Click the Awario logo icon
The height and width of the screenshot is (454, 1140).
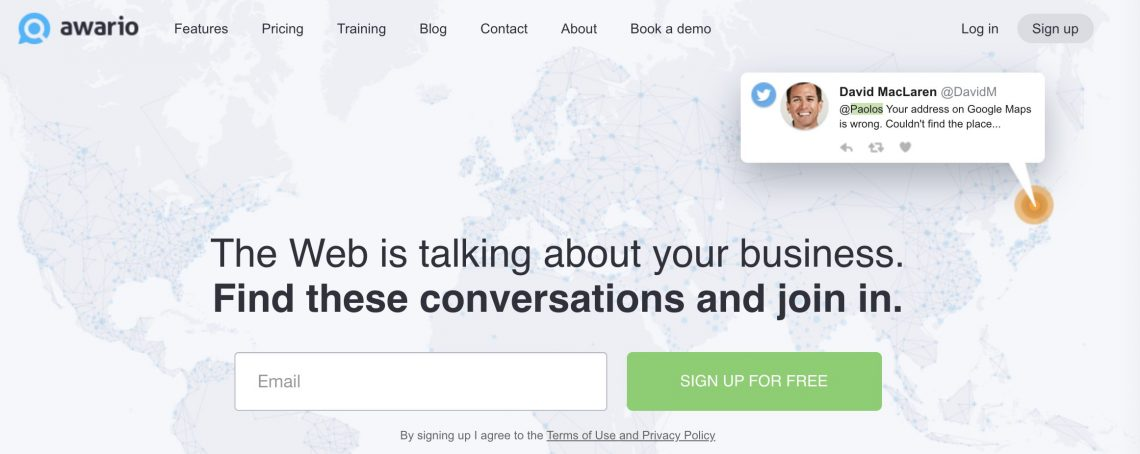point(33,29)
